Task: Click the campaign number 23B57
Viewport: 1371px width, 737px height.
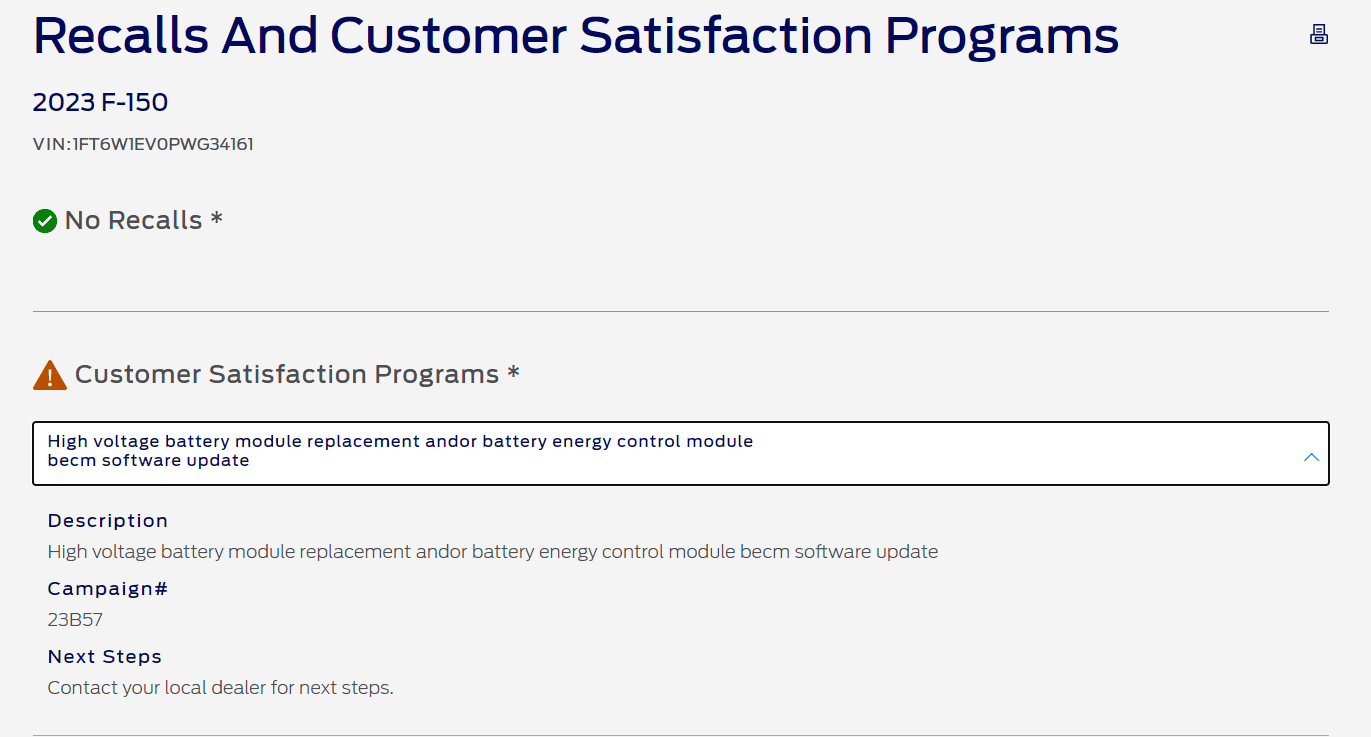Action: 75,620
